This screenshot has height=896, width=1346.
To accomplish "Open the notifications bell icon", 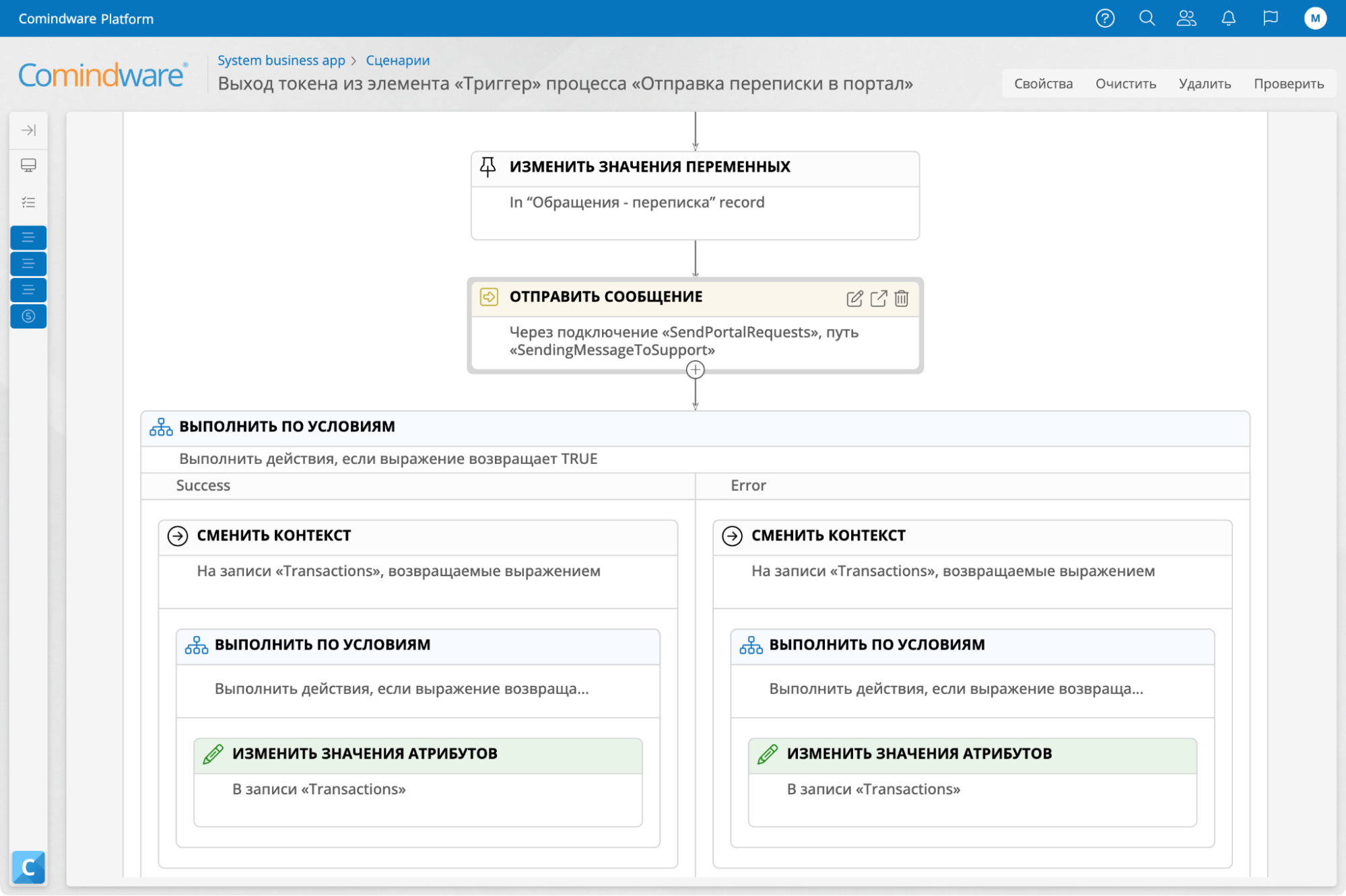I will coord(1228,18).
